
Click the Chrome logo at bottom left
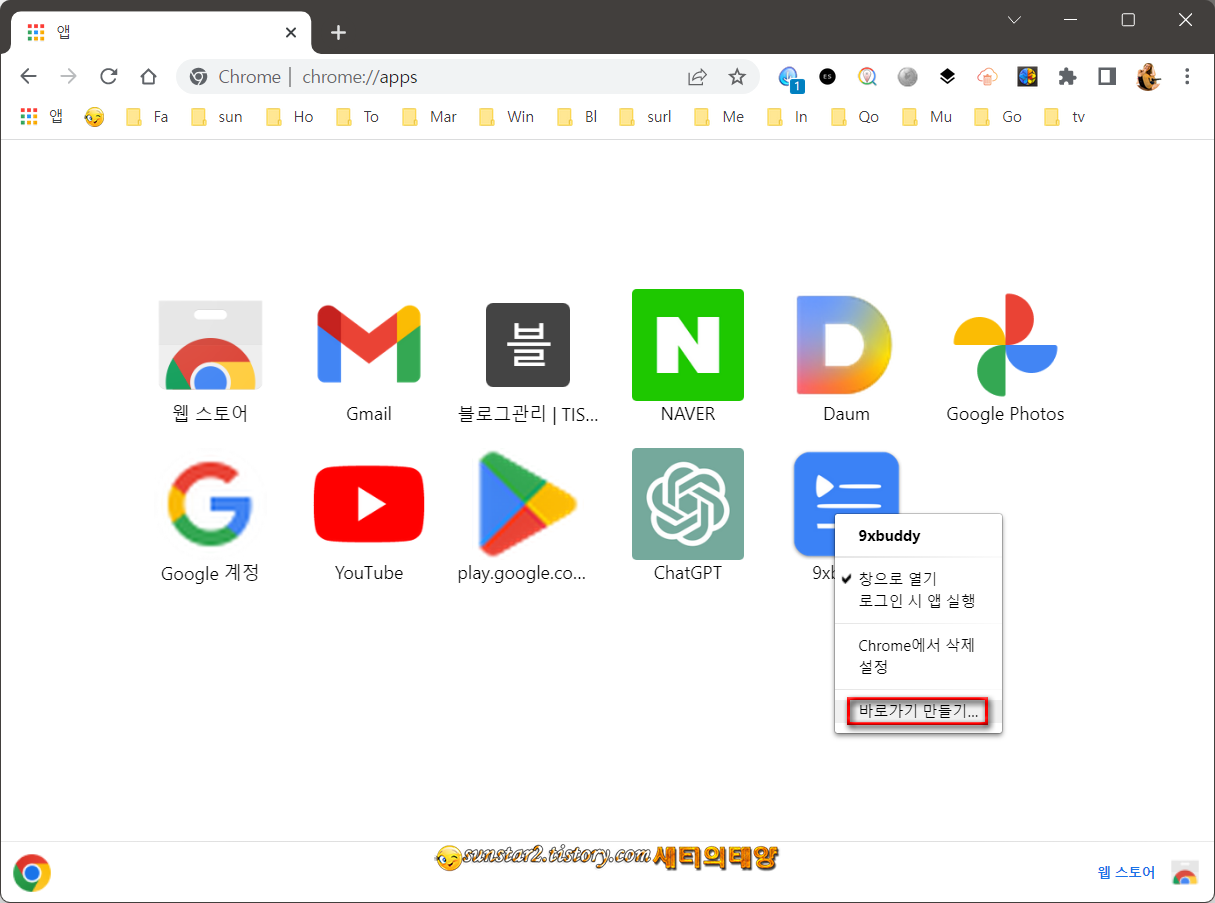(x=32, y=873)
